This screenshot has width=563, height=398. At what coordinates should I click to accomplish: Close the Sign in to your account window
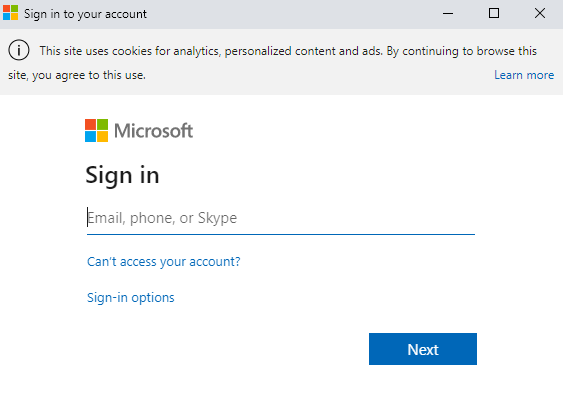point(540,14)
